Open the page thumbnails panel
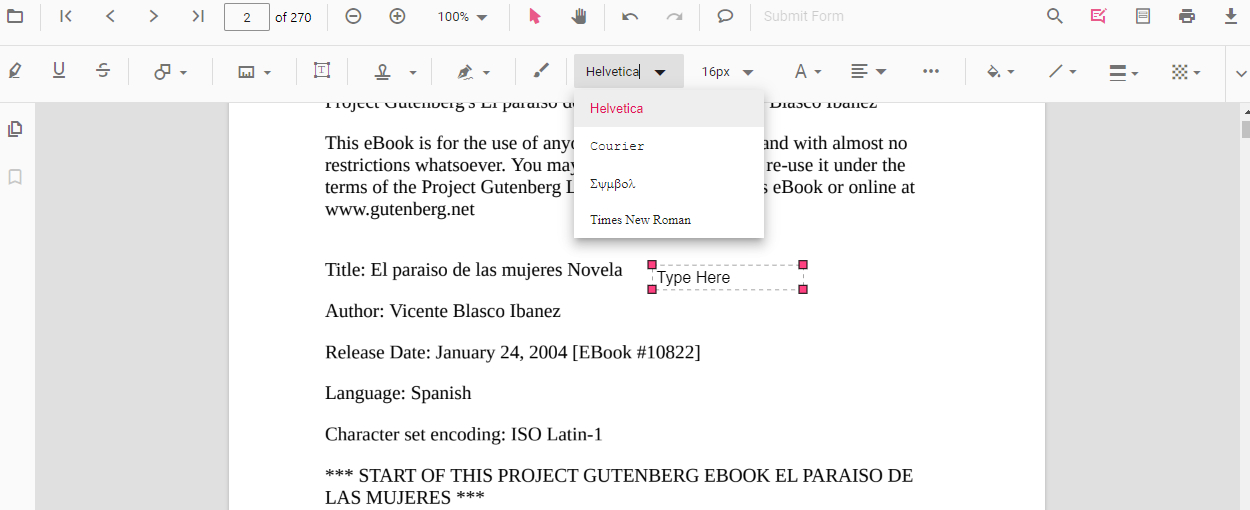Image resolution: width=1250 pixels, height=510 pixels. pyautogui.click(x=15, y=129)
